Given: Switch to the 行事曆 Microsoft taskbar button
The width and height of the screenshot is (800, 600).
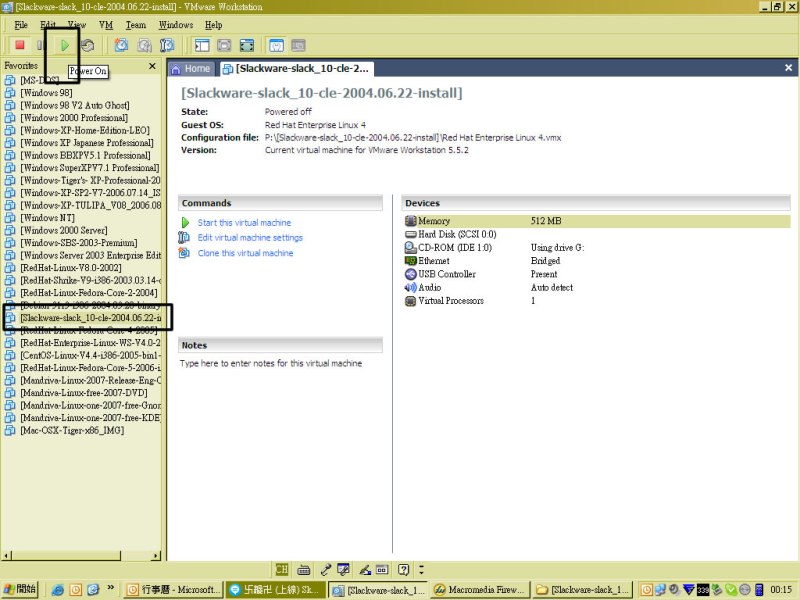Looking at the screenshot, I should (x=173, y=590).
